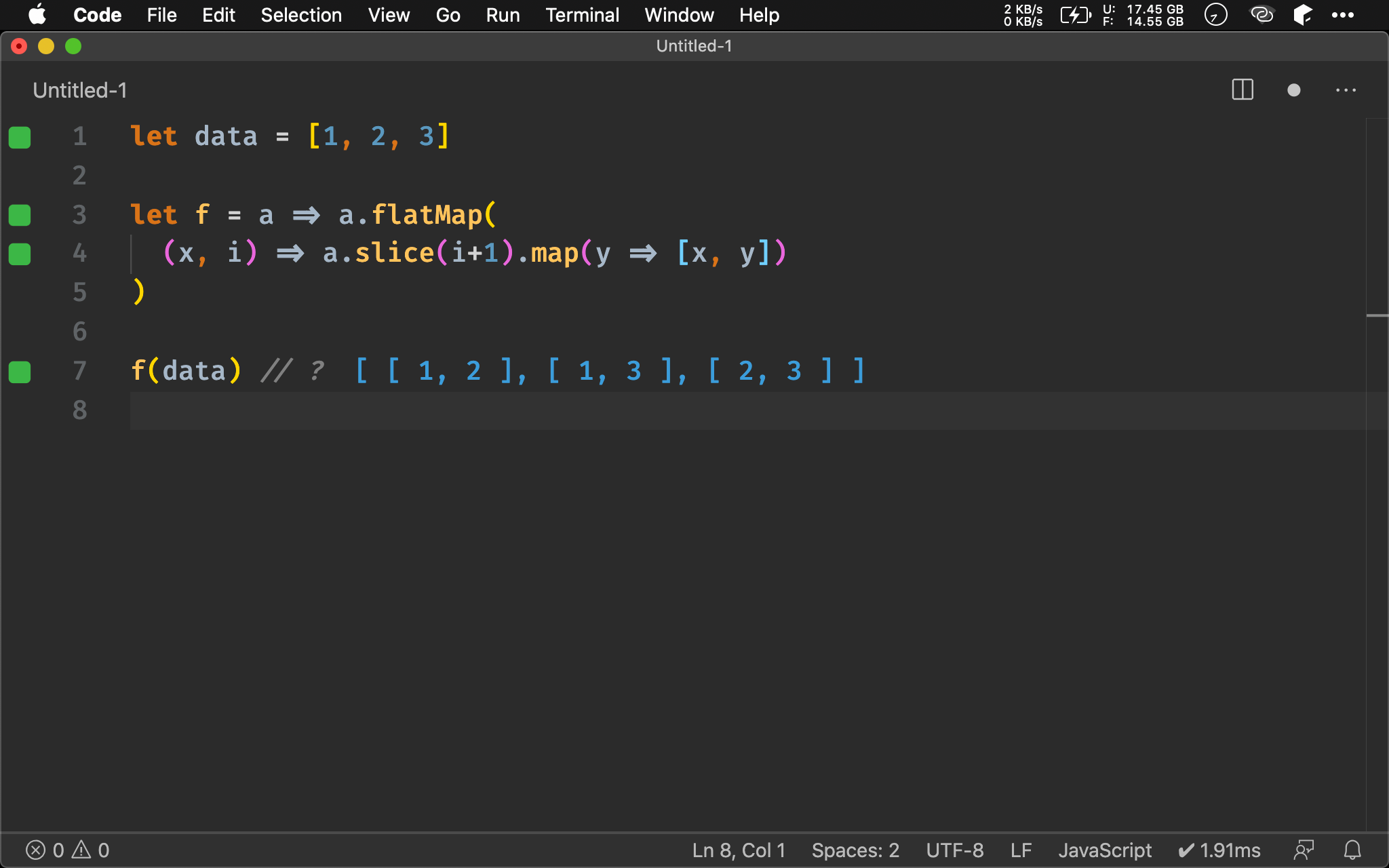Place the cursor on empty line 8
Viewport: 1389px width, 868px height.
coord(407,410)
